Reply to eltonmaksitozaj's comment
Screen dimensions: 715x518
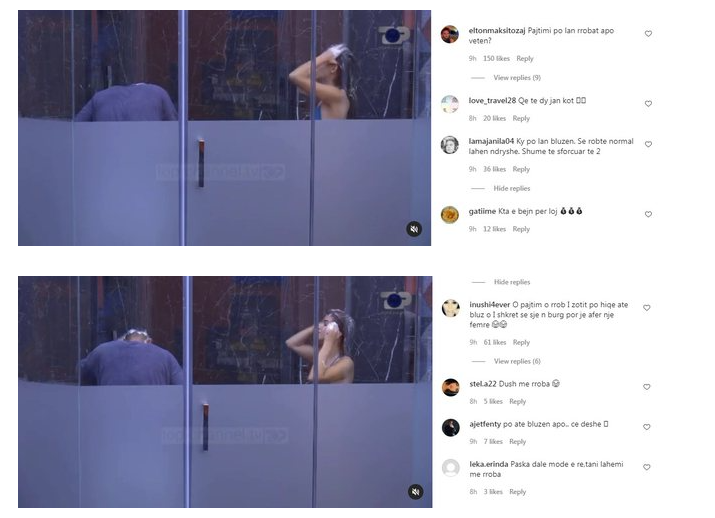525,58
